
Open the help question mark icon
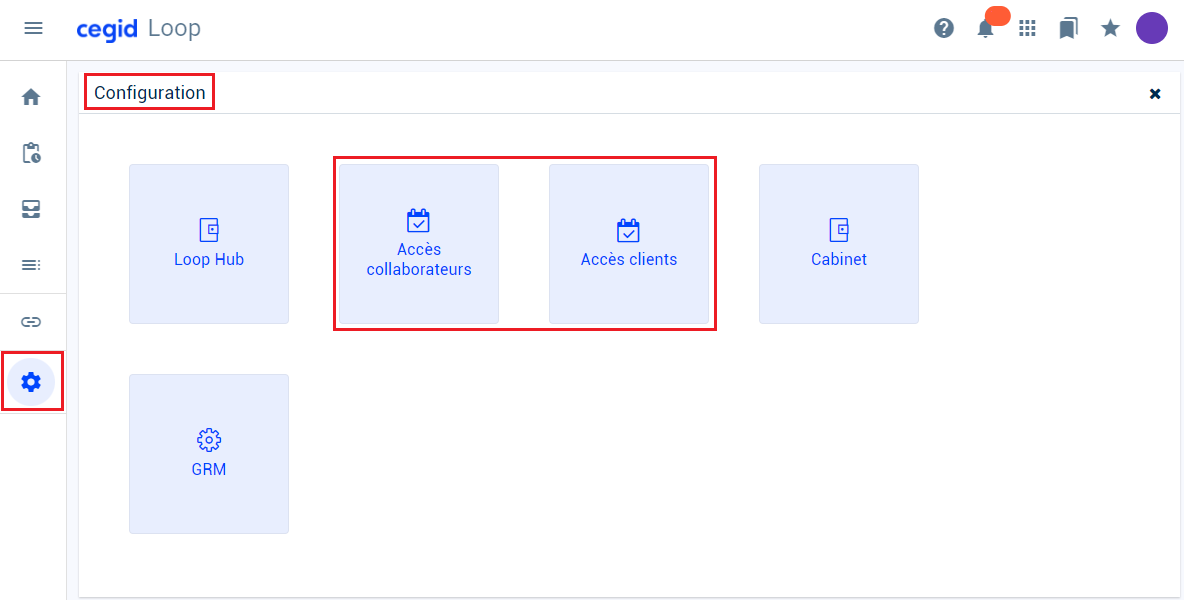944,29
